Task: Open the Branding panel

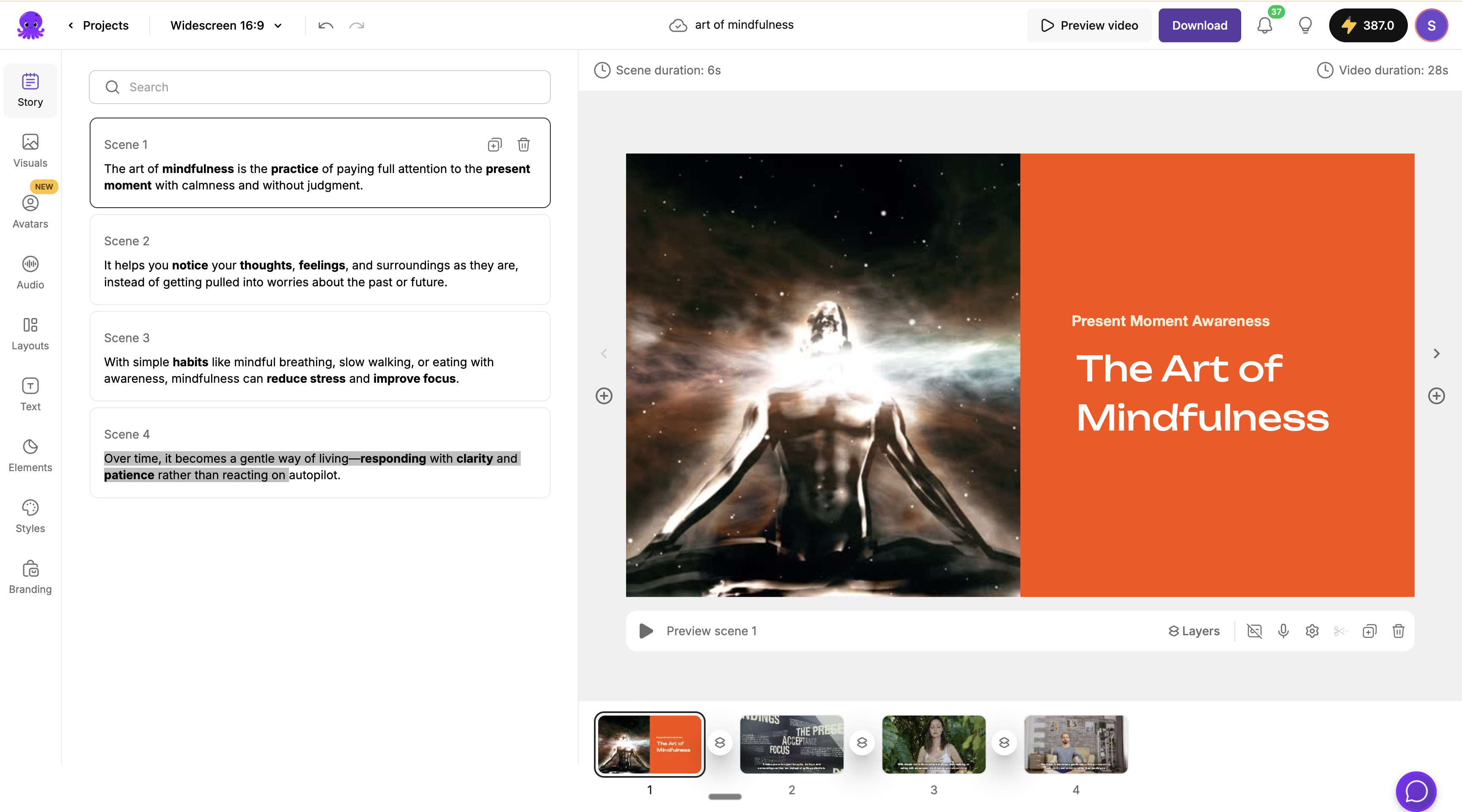Action: click(30, 576)
